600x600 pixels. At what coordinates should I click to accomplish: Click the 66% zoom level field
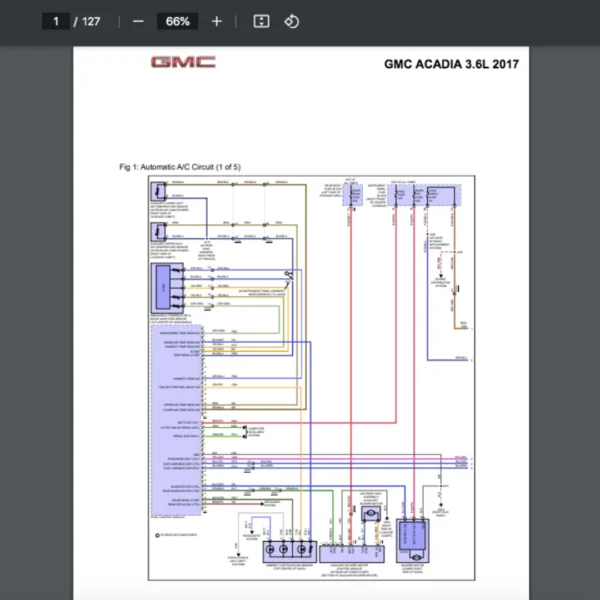tap(178, 21)
